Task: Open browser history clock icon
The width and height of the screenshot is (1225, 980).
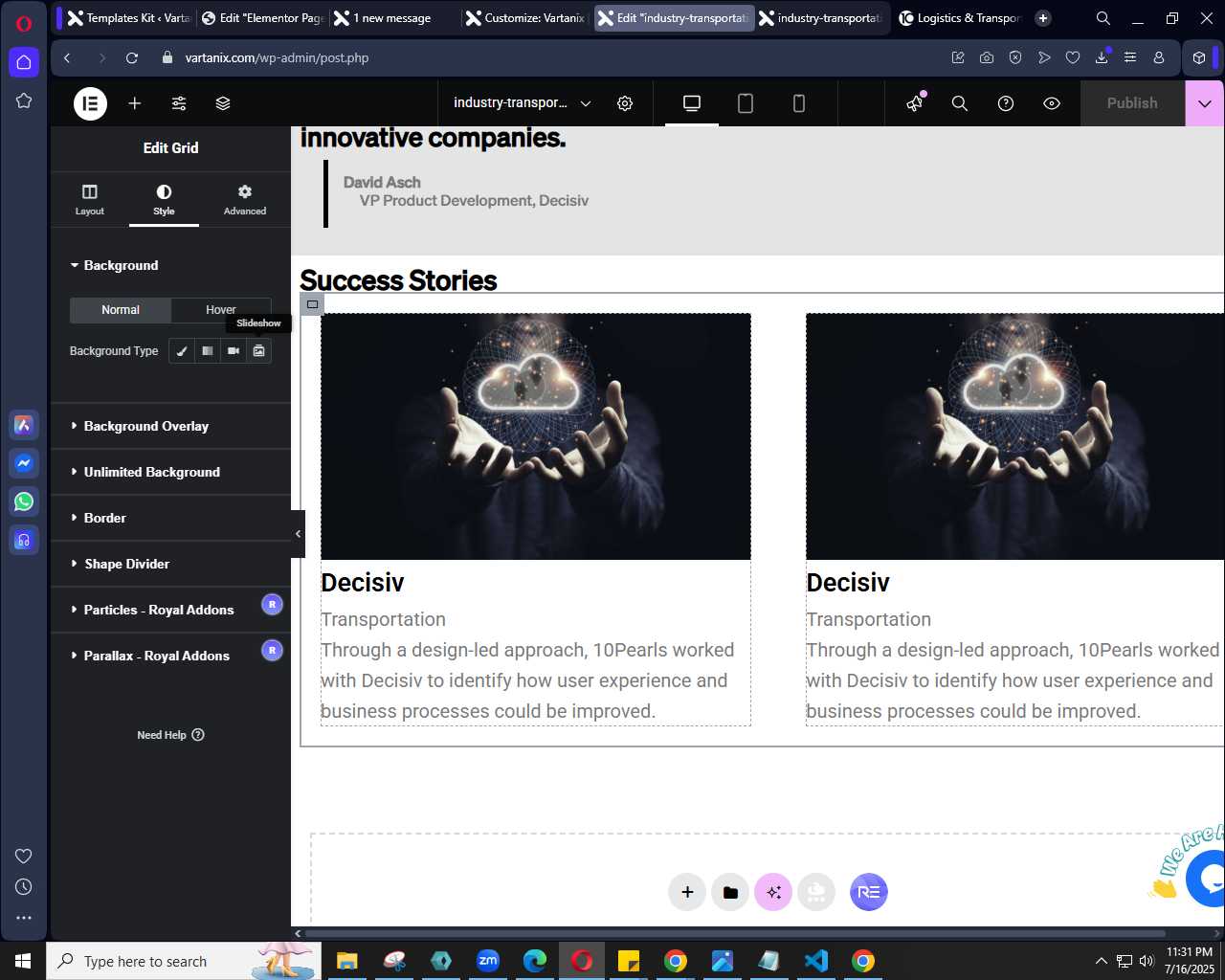Action: 24,887
